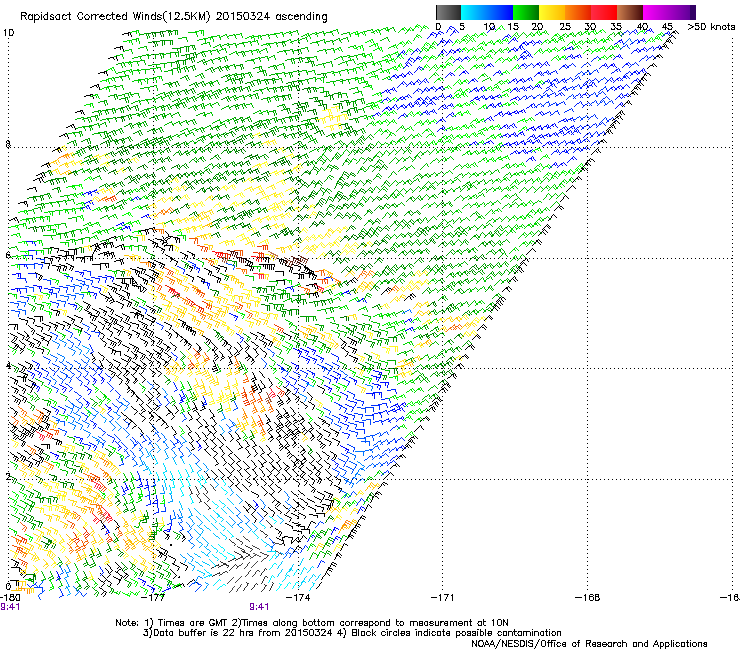
Task: Click the '10' latitude axis label
Action: tap(8, 33)
